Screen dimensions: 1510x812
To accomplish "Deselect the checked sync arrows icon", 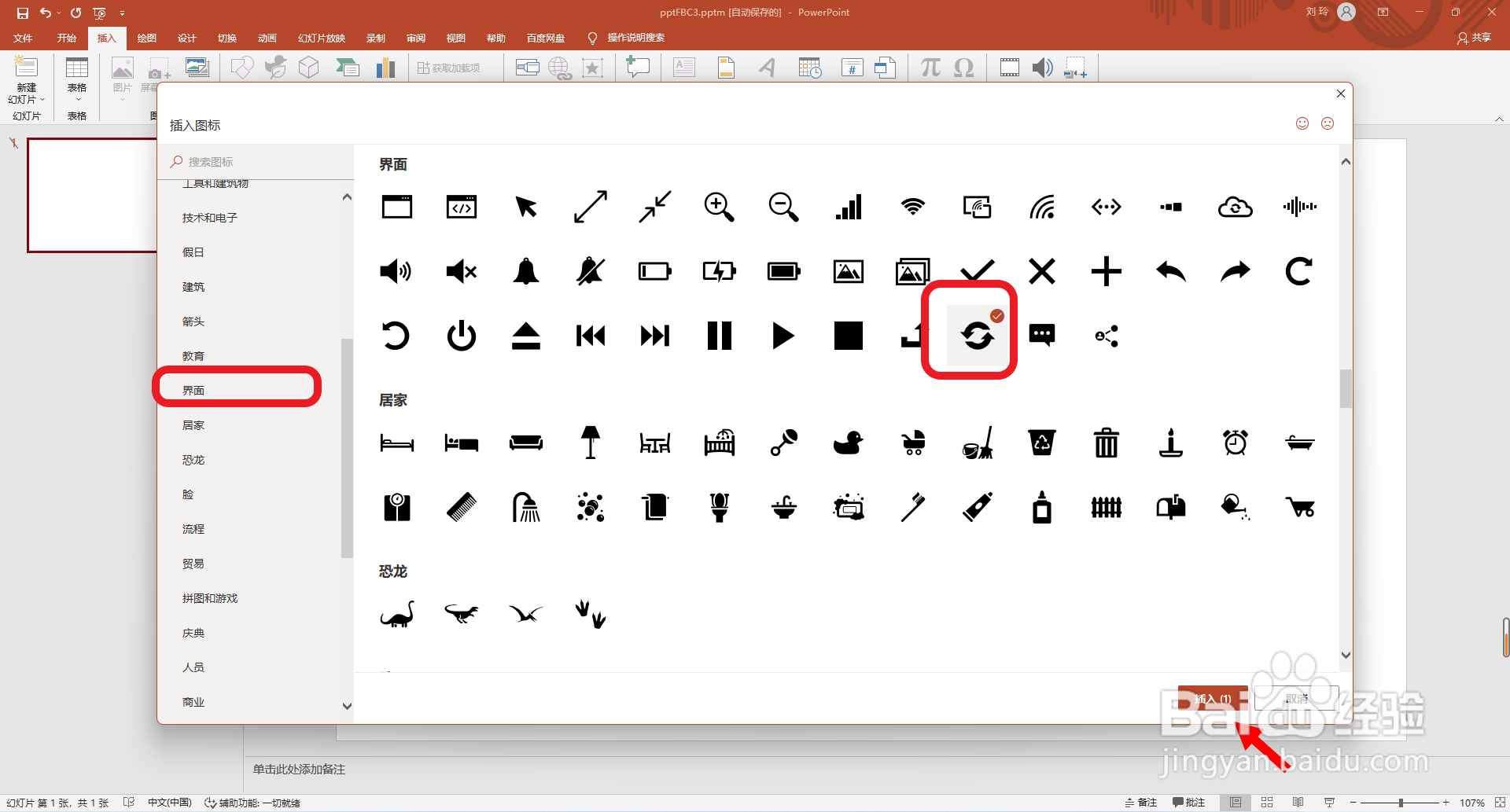I will [978, 336].
